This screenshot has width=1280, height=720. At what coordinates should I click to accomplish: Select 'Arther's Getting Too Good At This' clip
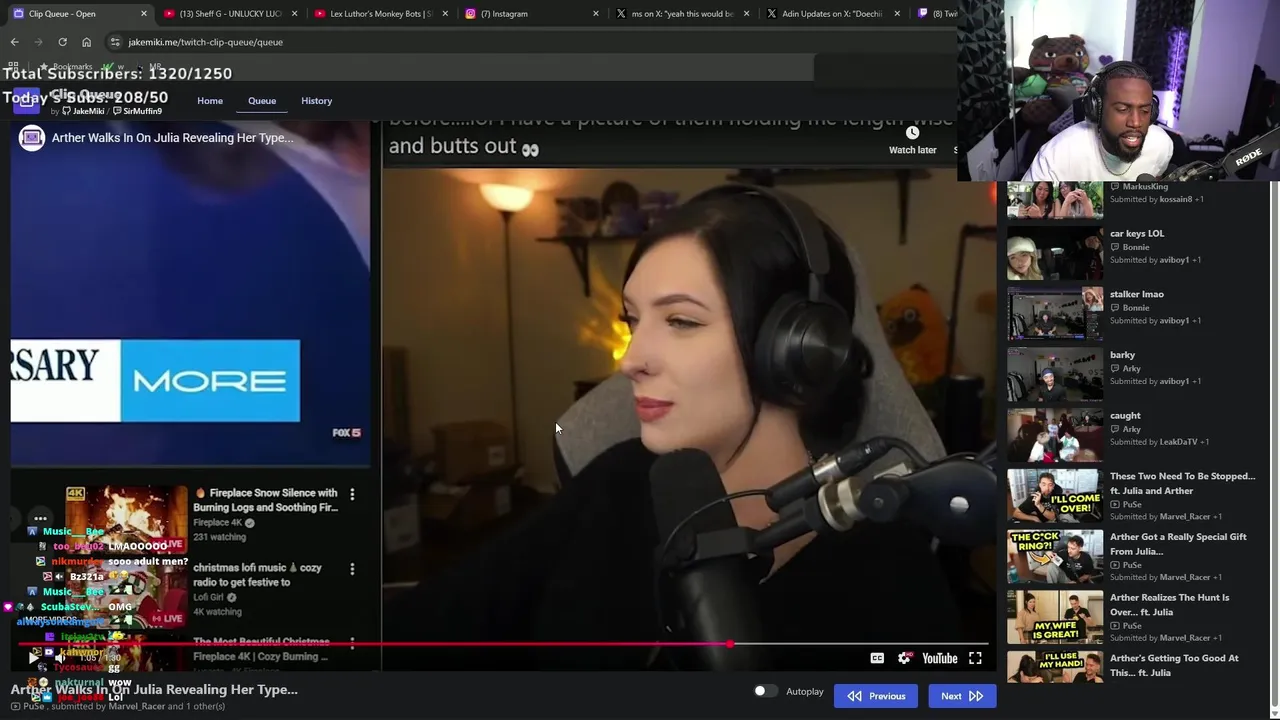[x=1174, y=665]
